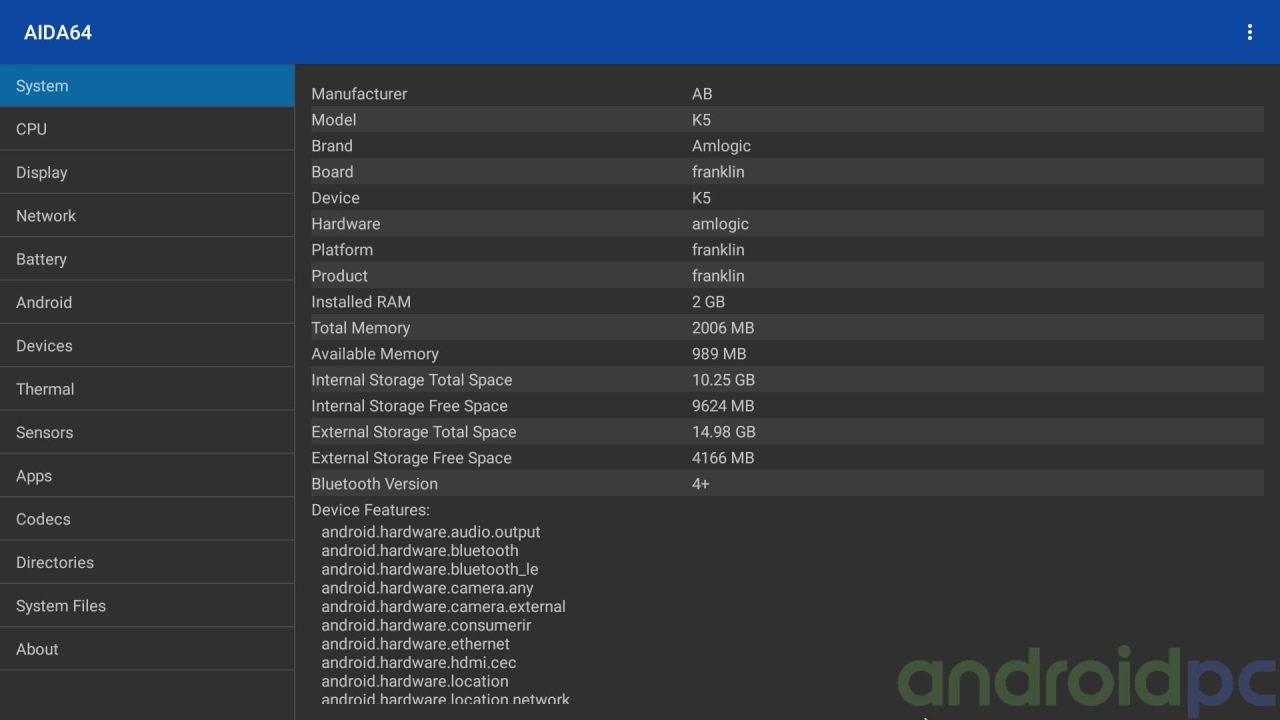Select the 989 MB value
Image resolution: width=1280 pixels, height=720 pixels.
[719, 354]
